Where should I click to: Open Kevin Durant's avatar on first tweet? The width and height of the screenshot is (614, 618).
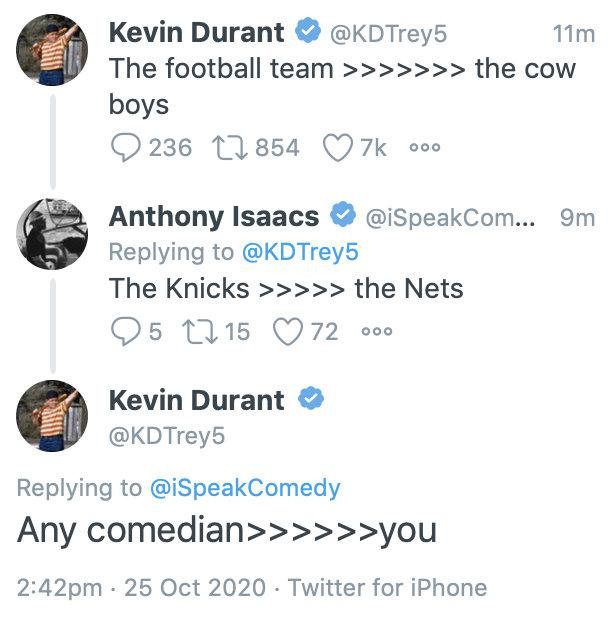point(52,48)
